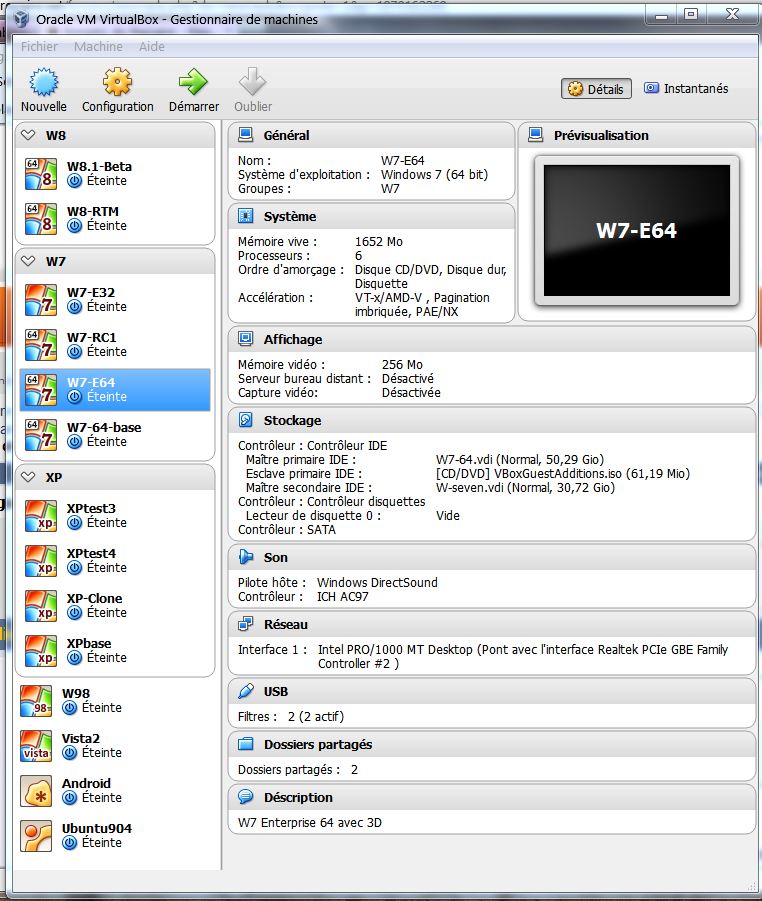Click the 'Filtres : 2 (2 actif)' text
The width and height of the screenshot is (762, 901).
point(291,717)
